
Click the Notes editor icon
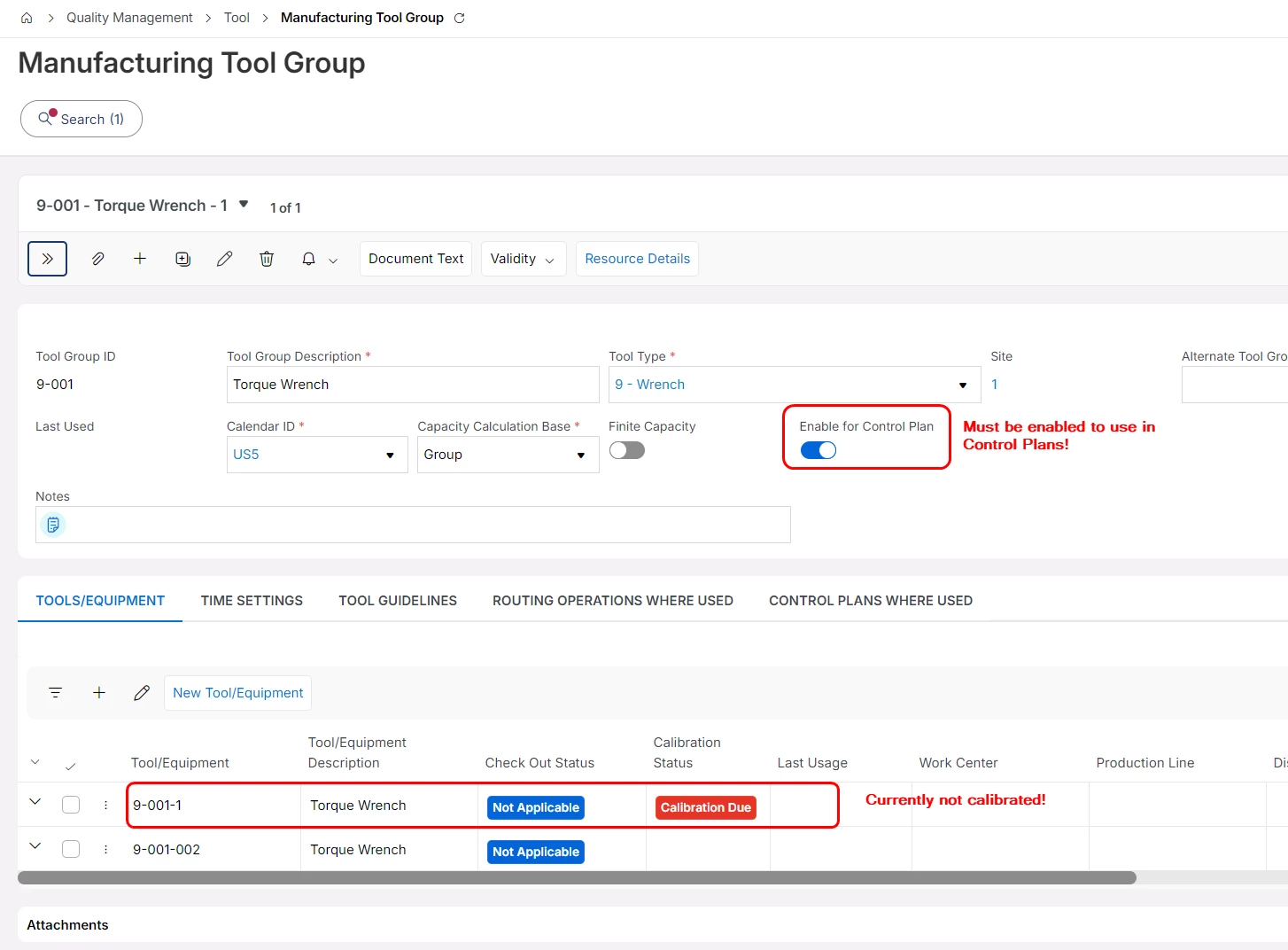point(53,525)
